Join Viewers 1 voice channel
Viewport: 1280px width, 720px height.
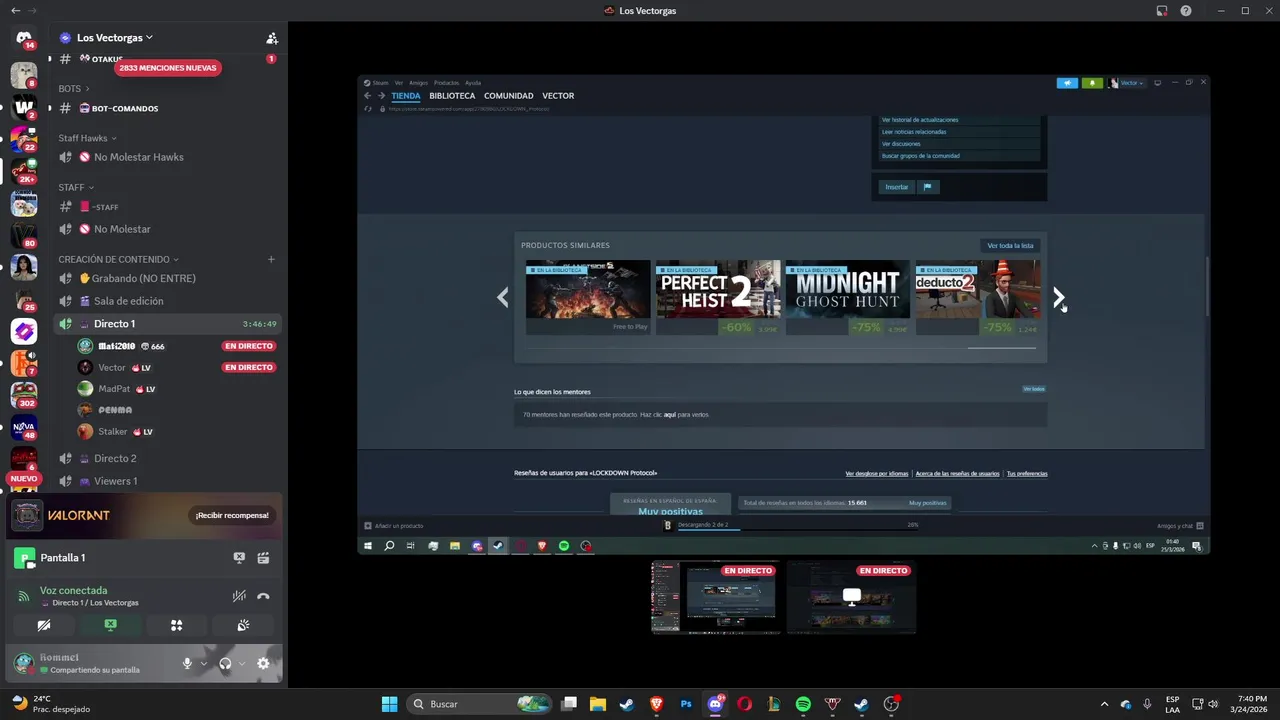click(x=168, y=481)
